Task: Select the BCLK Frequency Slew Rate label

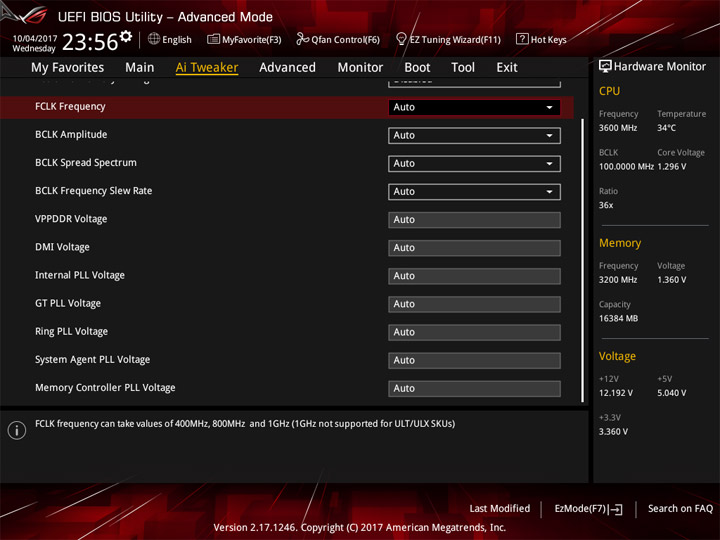Action: pyautogui.click(x=94, y=191)
